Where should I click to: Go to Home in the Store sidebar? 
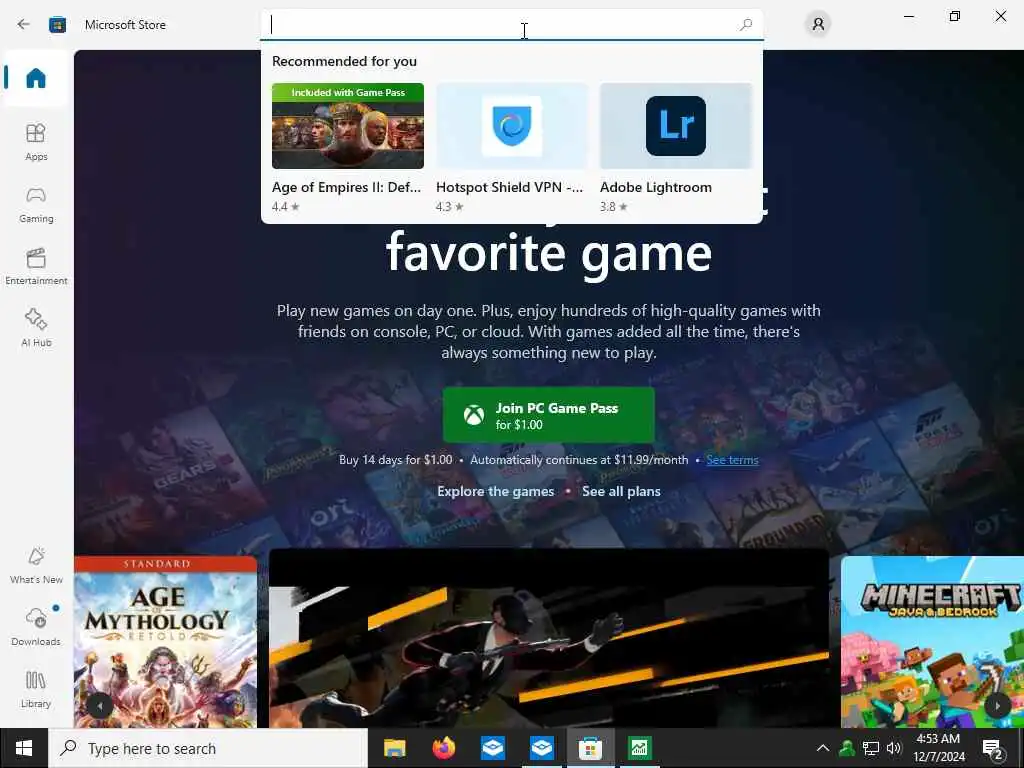(x=36, y=78)
